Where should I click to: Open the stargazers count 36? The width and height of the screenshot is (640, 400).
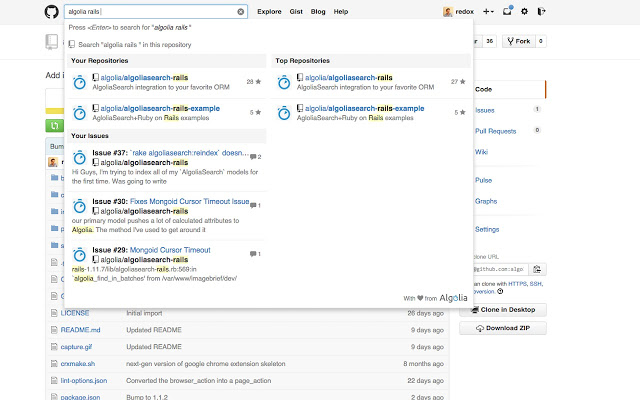(490, 41)
